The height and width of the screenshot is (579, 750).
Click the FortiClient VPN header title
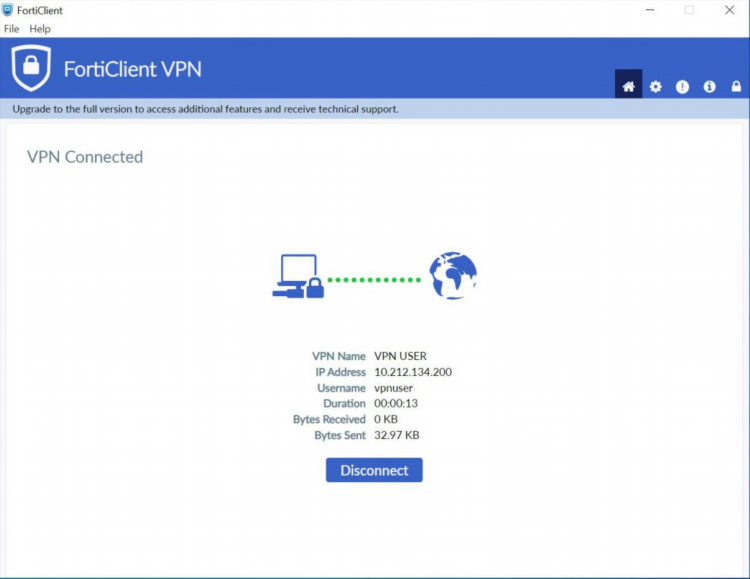[132, 69]
